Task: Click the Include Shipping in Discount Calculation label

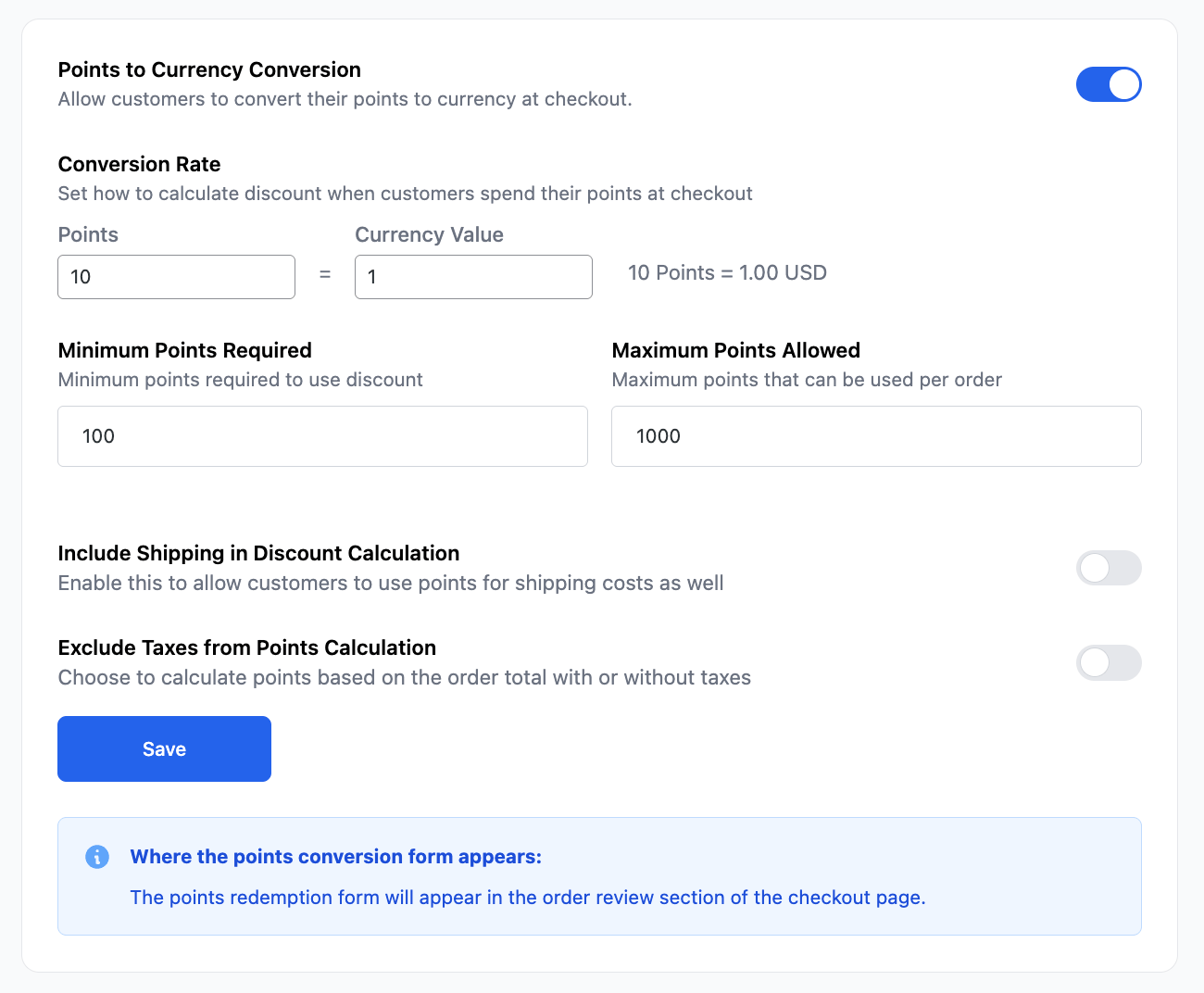Action: pos(259,553)
